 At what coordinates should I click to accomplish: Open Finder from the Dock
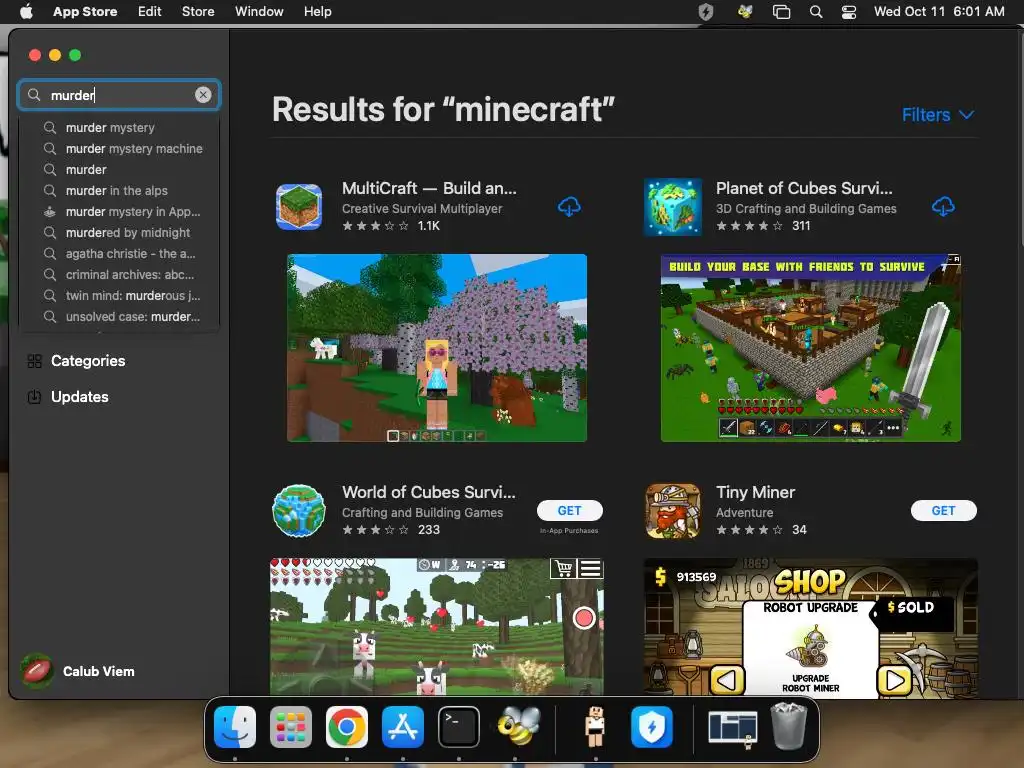coord(235,727)
